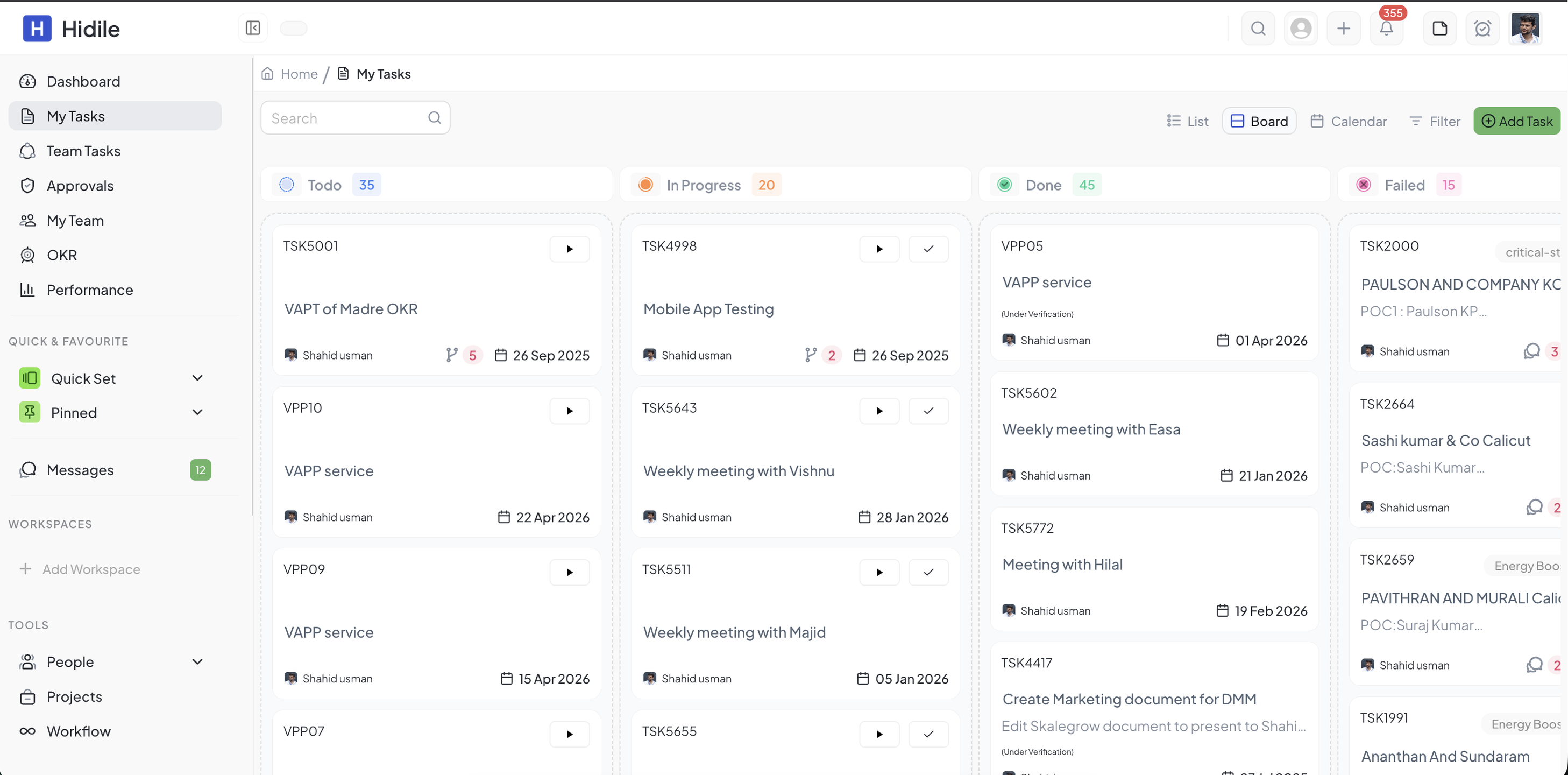Open the alarm clock reminder icon
The height and width of the screenshot is (775, 1568).
point(1482,28)
